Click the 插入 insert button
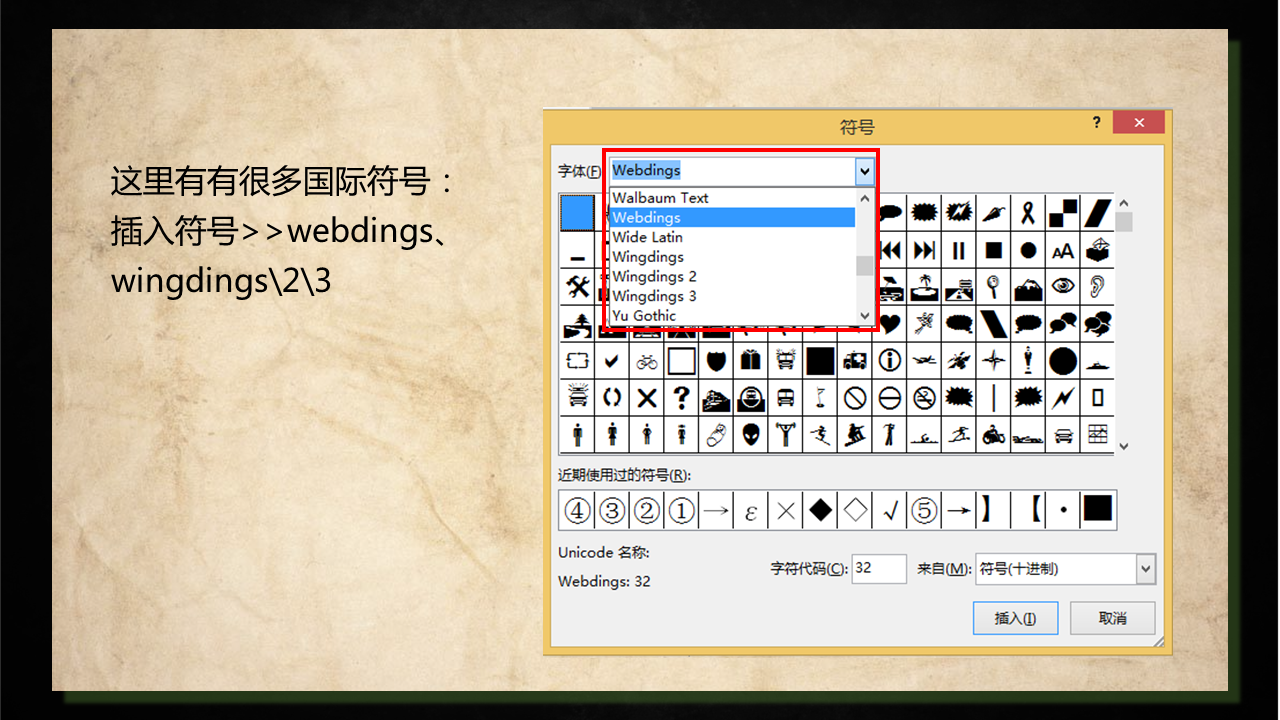 (x=1015, y=618)
